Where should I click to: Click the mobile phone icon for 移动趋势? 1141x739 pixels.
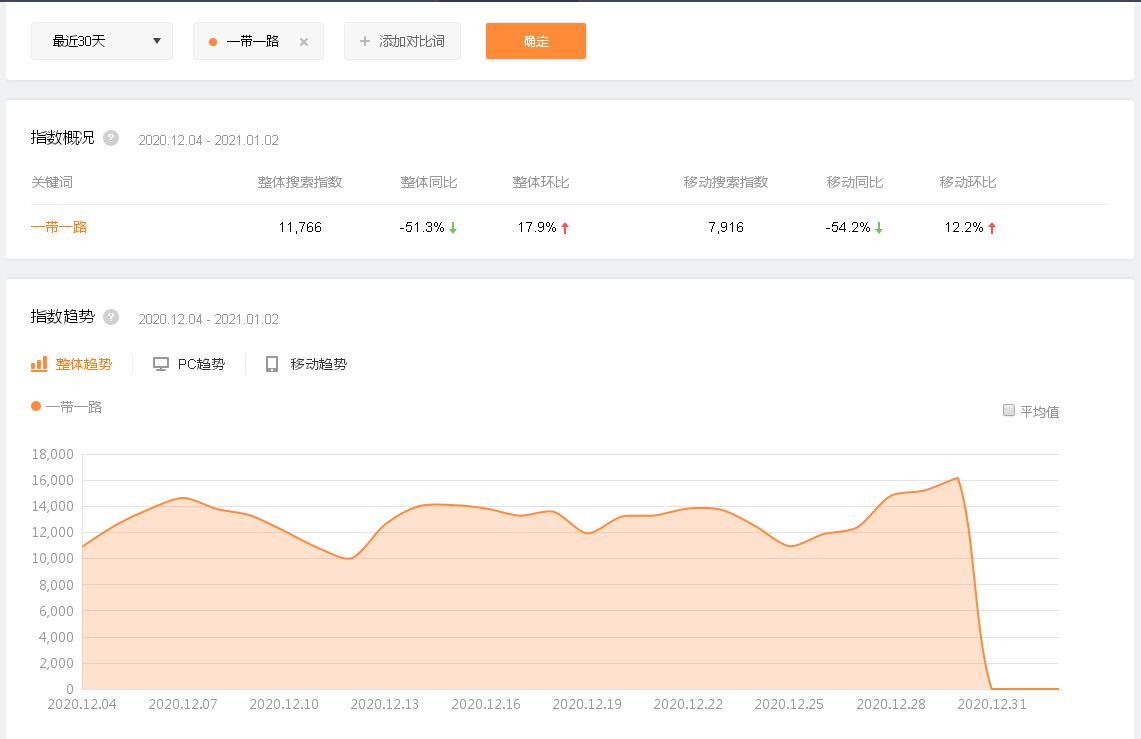(272, 364)
